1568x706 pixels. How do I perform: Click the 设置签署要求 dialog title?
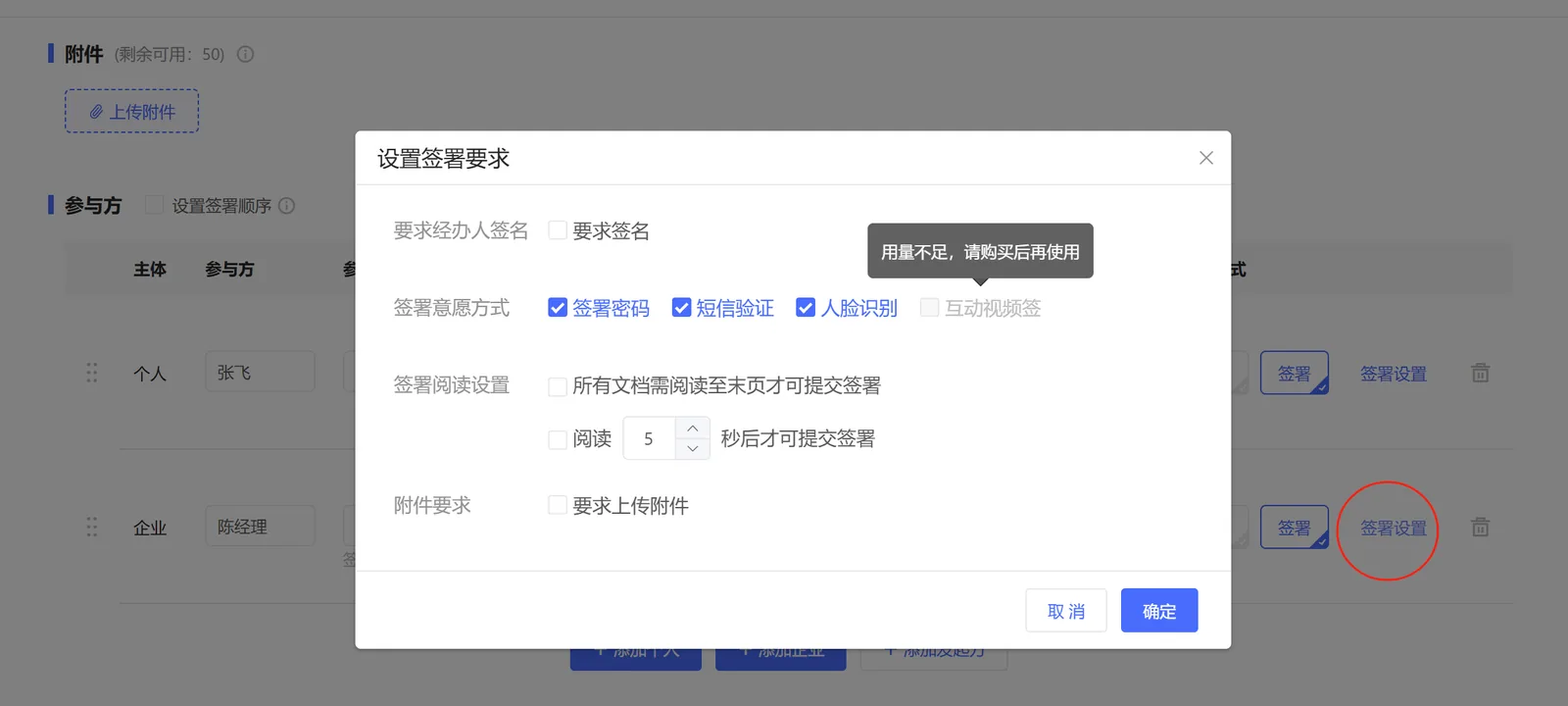(x=443, y=158)
